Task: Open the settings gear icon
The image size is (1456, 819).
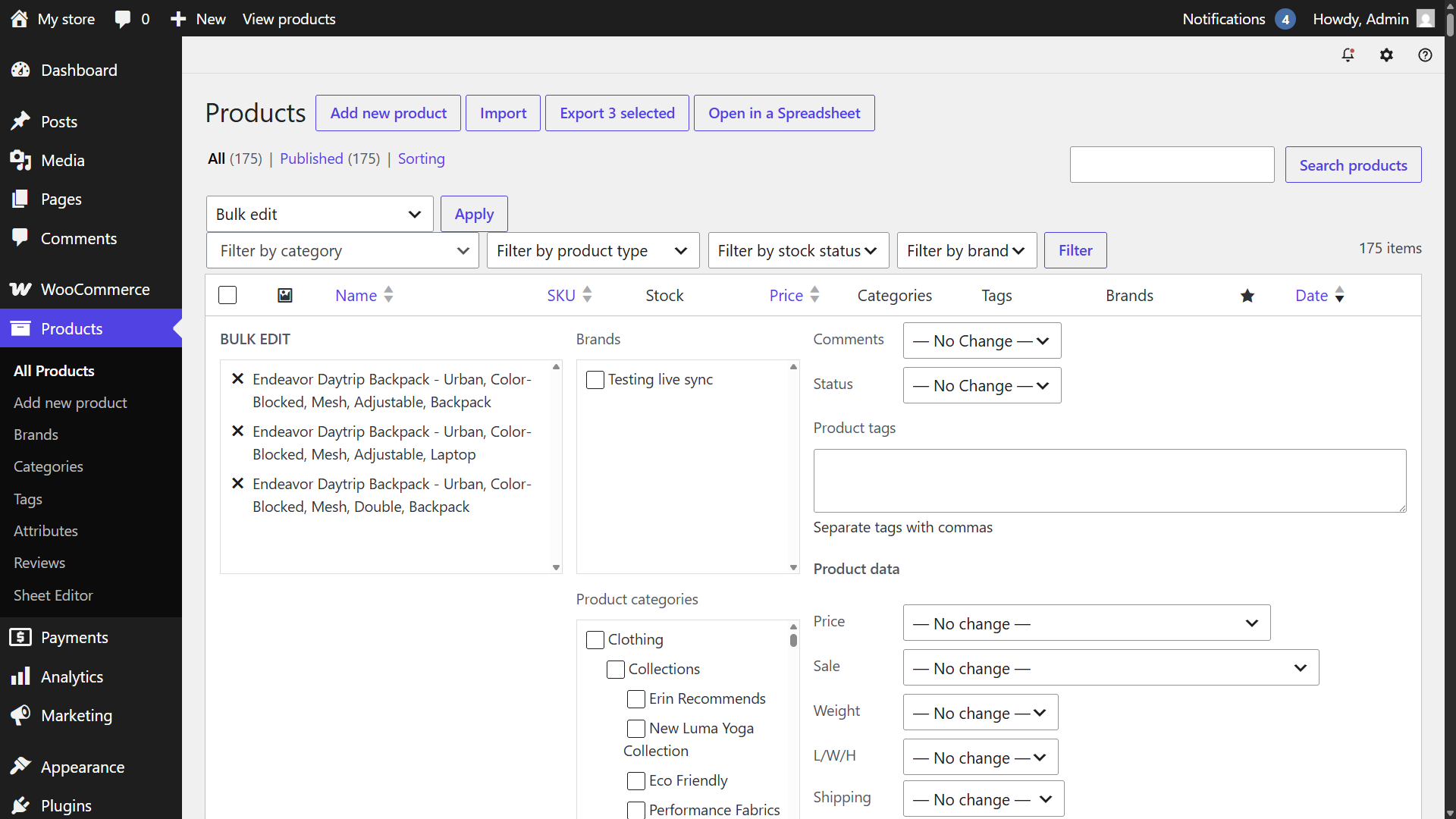Action: [1386, 55]
